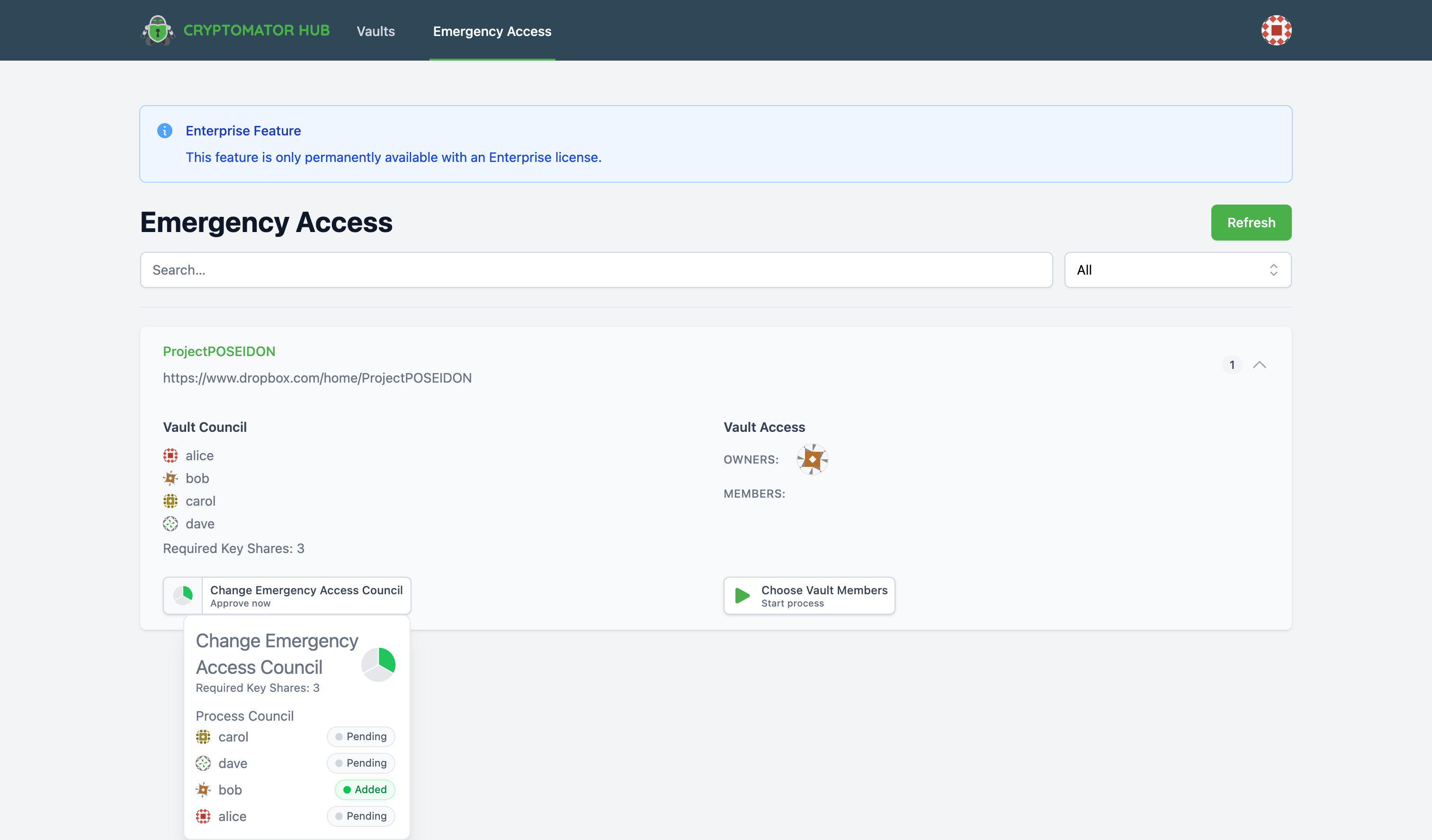Click alice's avatar in the Vault Council list
The width and height of the screenshot is (1432, 840).
(x=170, y=455)
